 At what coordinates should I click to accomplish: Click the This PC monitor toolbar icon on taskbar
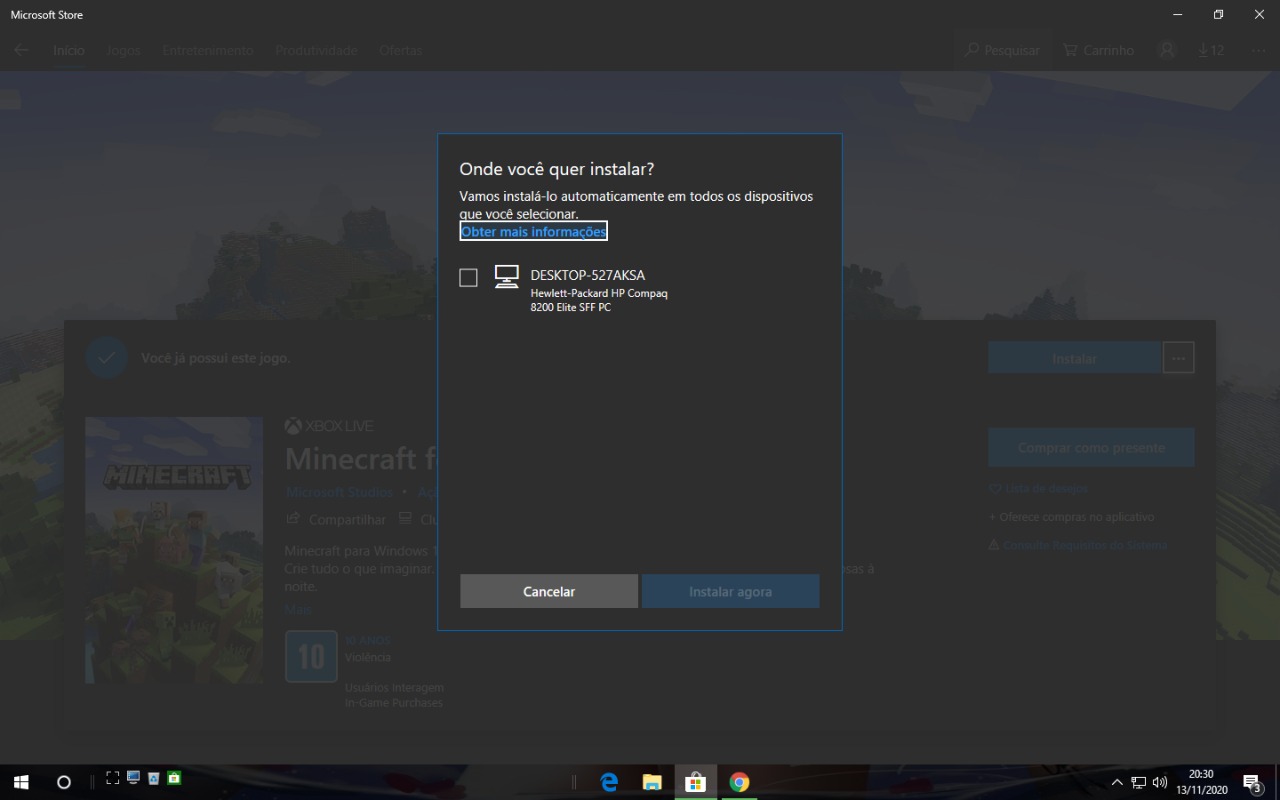[133, 778]
